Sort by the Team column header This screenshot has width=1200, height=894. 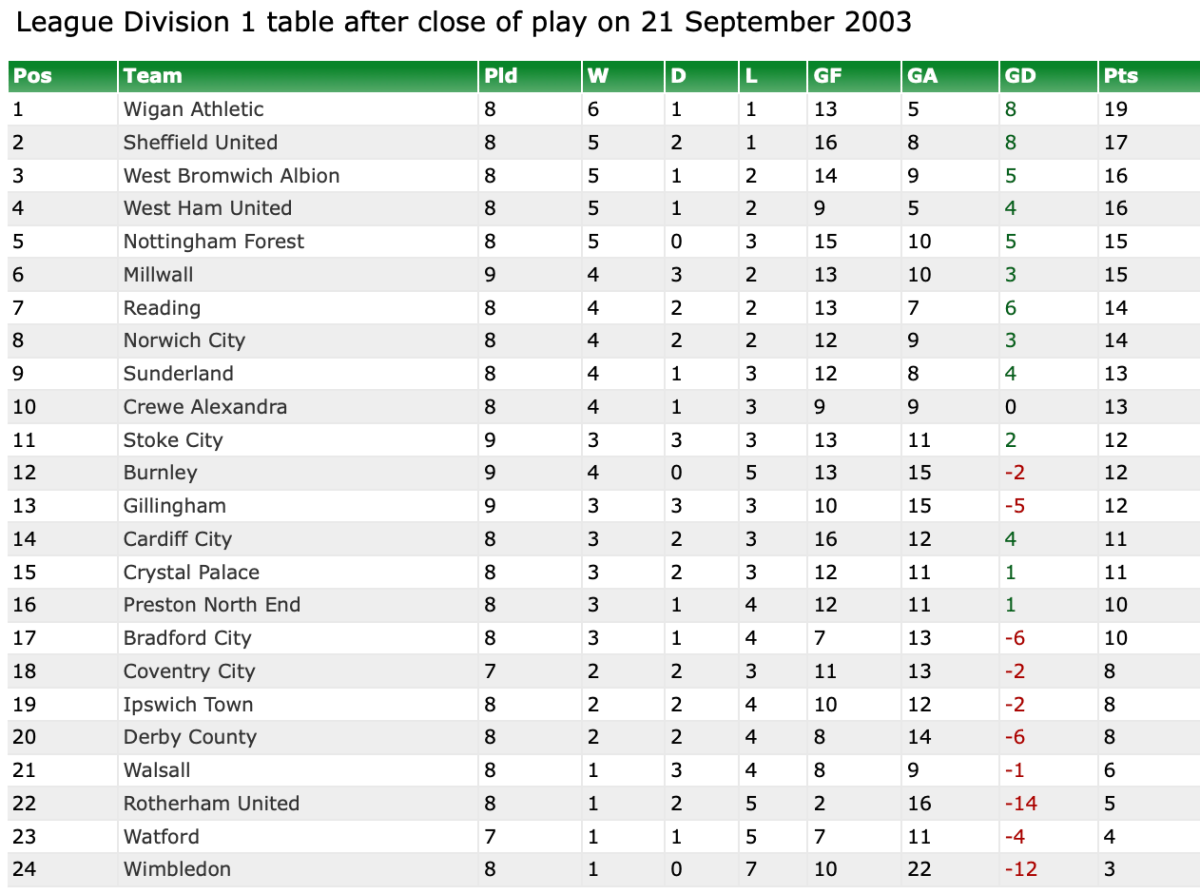[153, 76]
